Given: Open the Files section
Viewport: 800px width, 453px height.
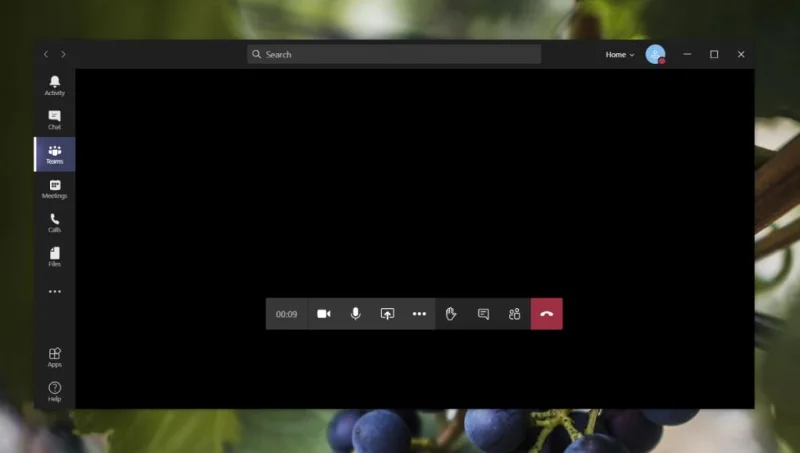Looking at the screenshot, I should pyautogui.click(x=55, y=257).
